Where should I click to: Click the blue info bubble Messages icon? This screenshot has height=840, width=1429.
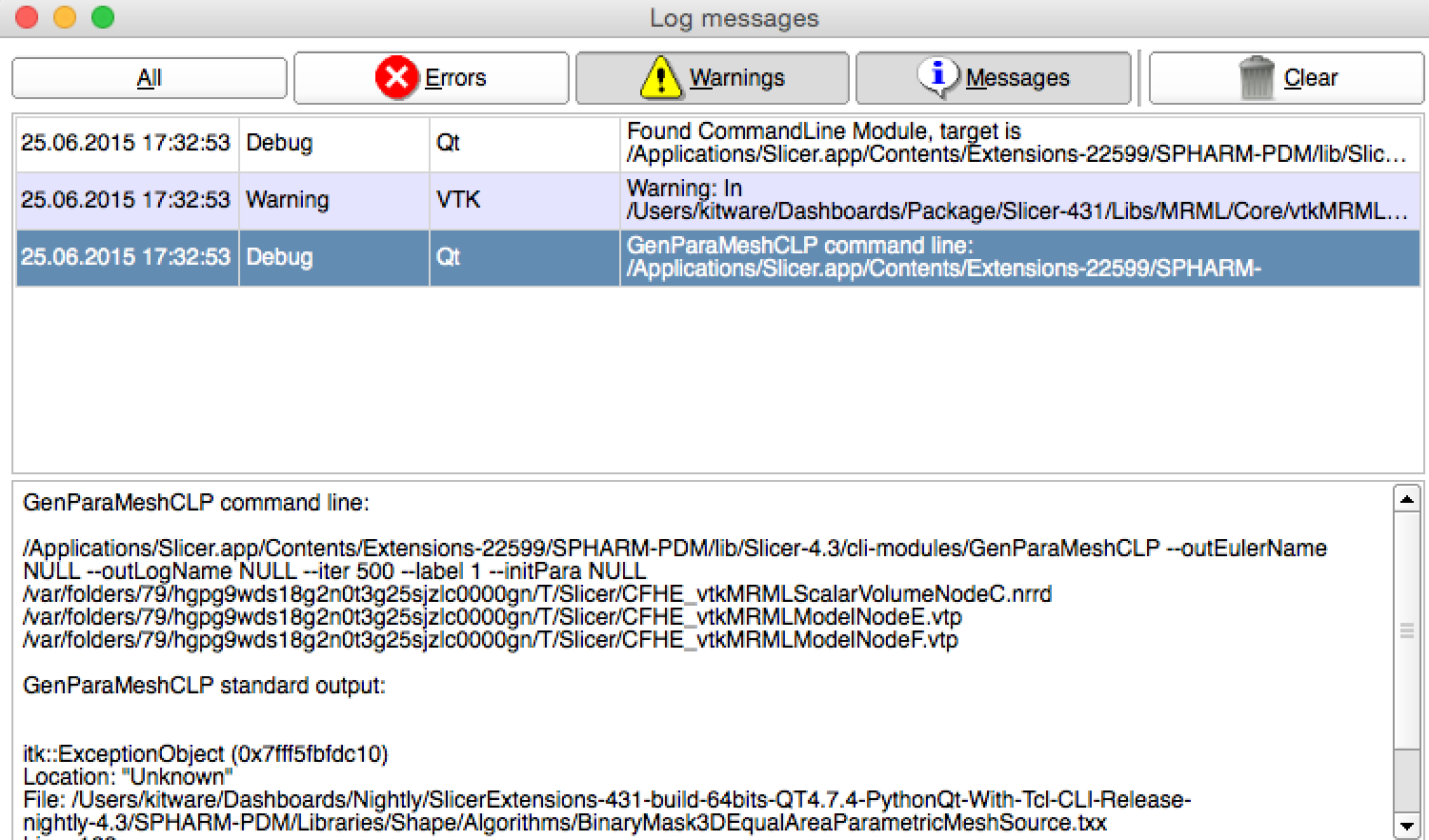coord(937,76)
